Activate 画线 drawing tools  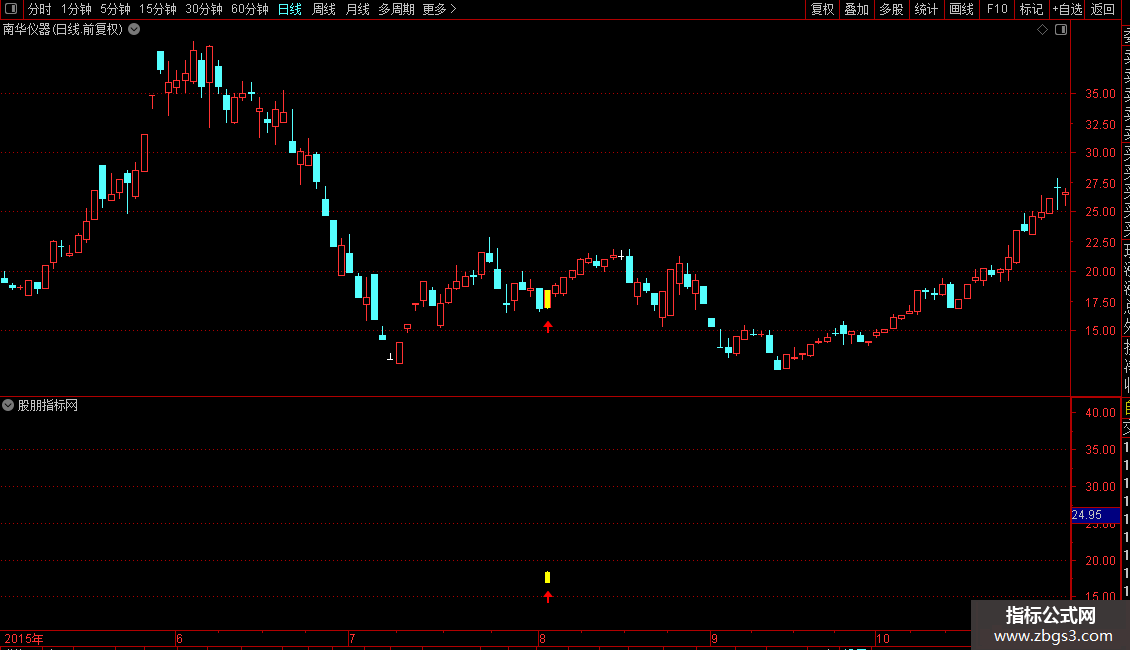(961, 9)
